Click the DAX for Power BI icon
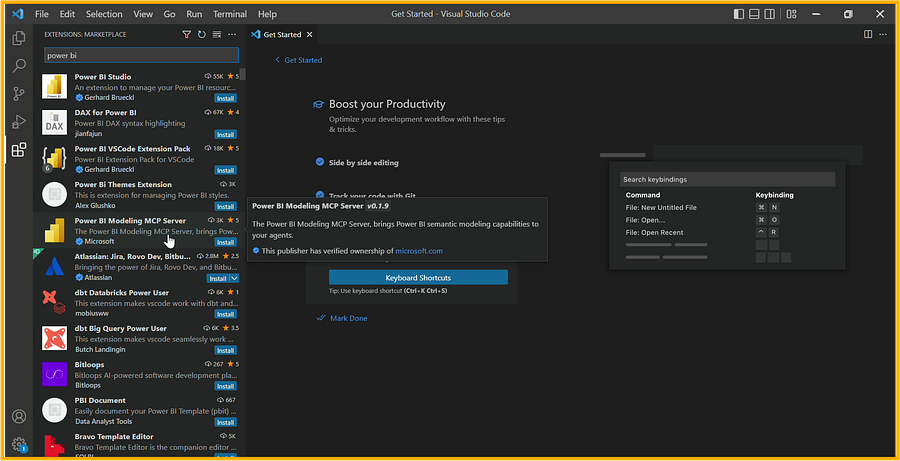The image size is (900, 461). [55, 122]
